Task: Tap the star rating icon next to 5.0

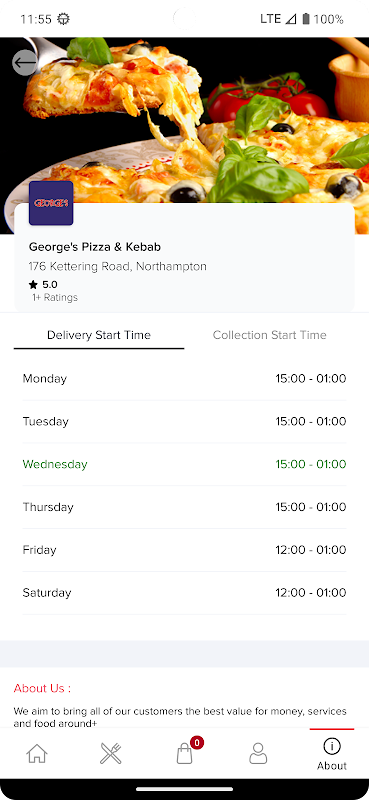Action: tap(33, 285)
